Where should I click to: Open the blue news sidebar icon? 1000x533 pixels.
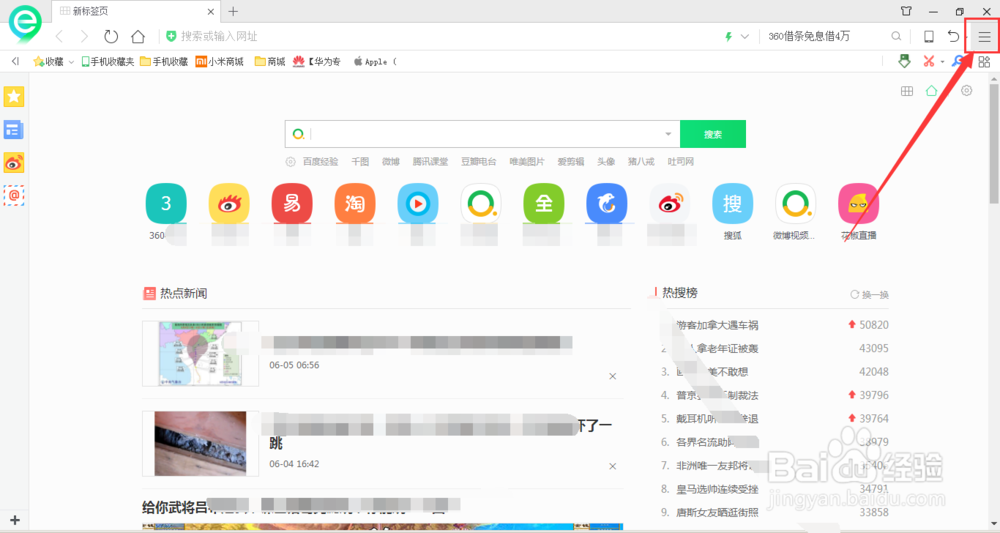13,130
